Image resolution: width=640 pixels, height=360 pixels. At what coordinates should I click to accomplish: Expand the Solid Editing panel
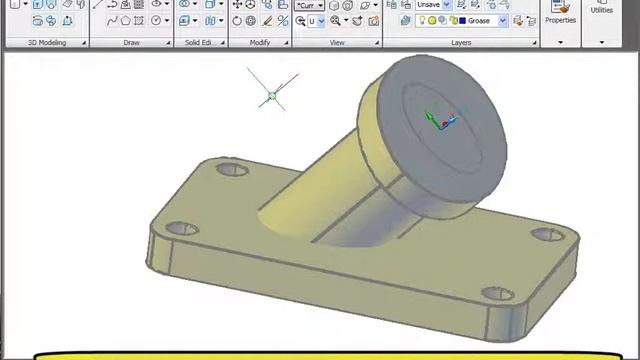pyautogui.click(x=222, y=43)
